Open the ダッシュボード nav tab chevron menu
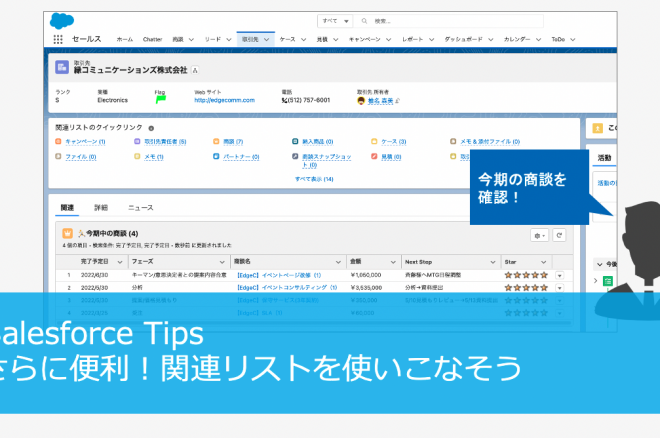The width and height of the screenshot is (660, 438). [x=491, y=40]
